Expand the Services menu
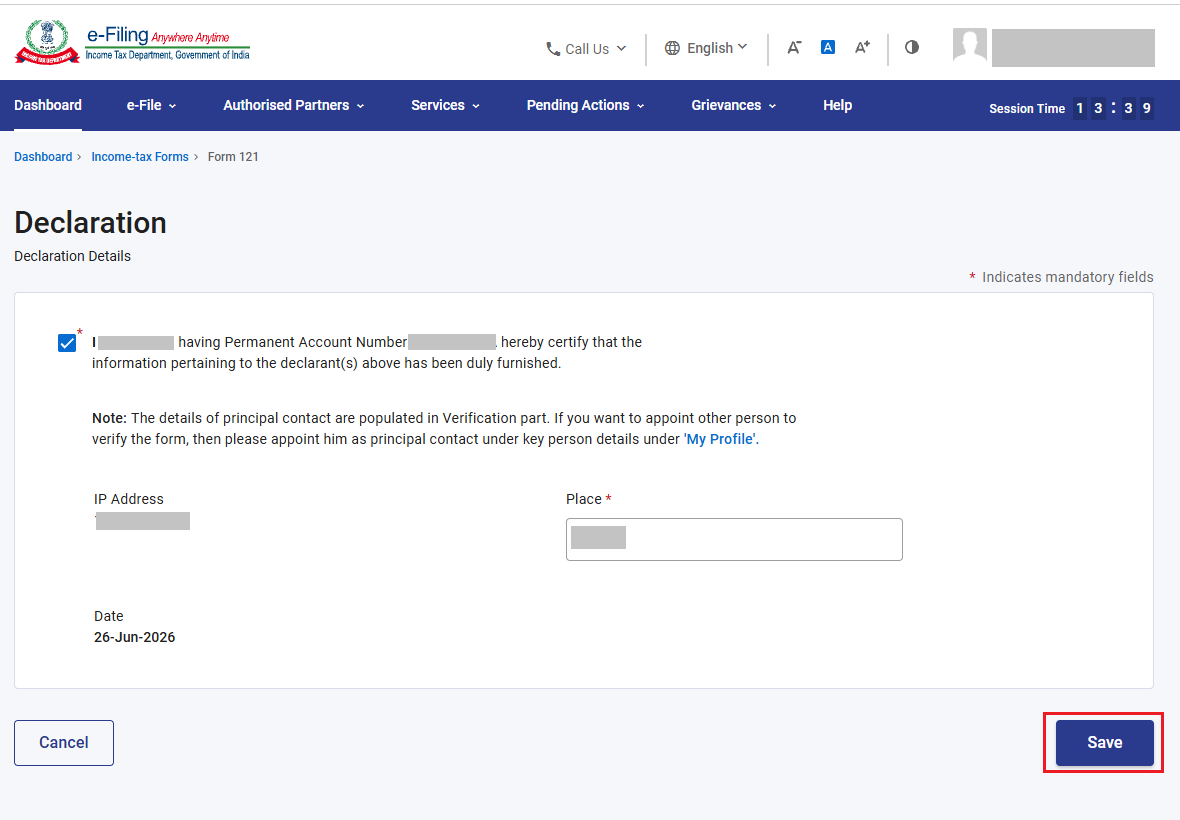 445,105
